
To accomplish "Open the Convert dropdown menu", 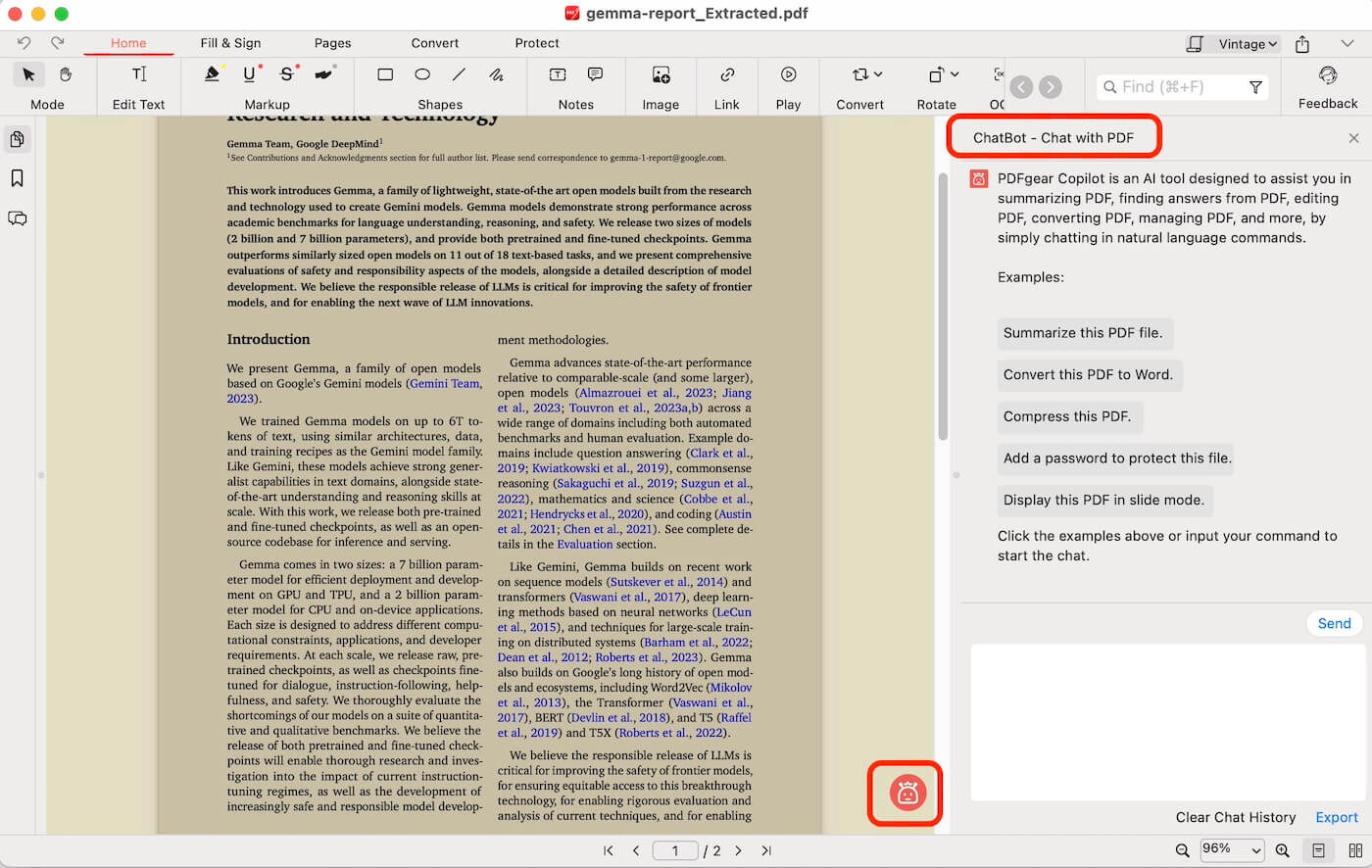I will [x=859, y=73].
